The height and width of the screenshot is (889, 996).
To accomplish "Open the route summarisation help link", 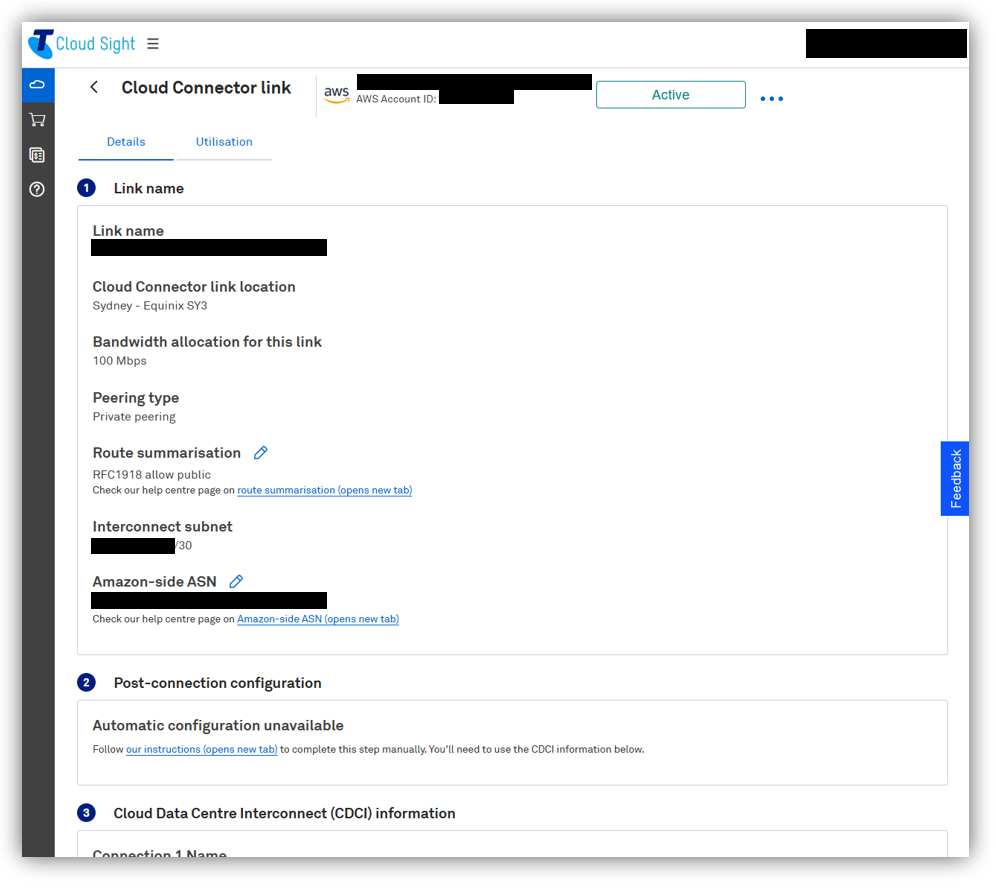I will (324, 491).
